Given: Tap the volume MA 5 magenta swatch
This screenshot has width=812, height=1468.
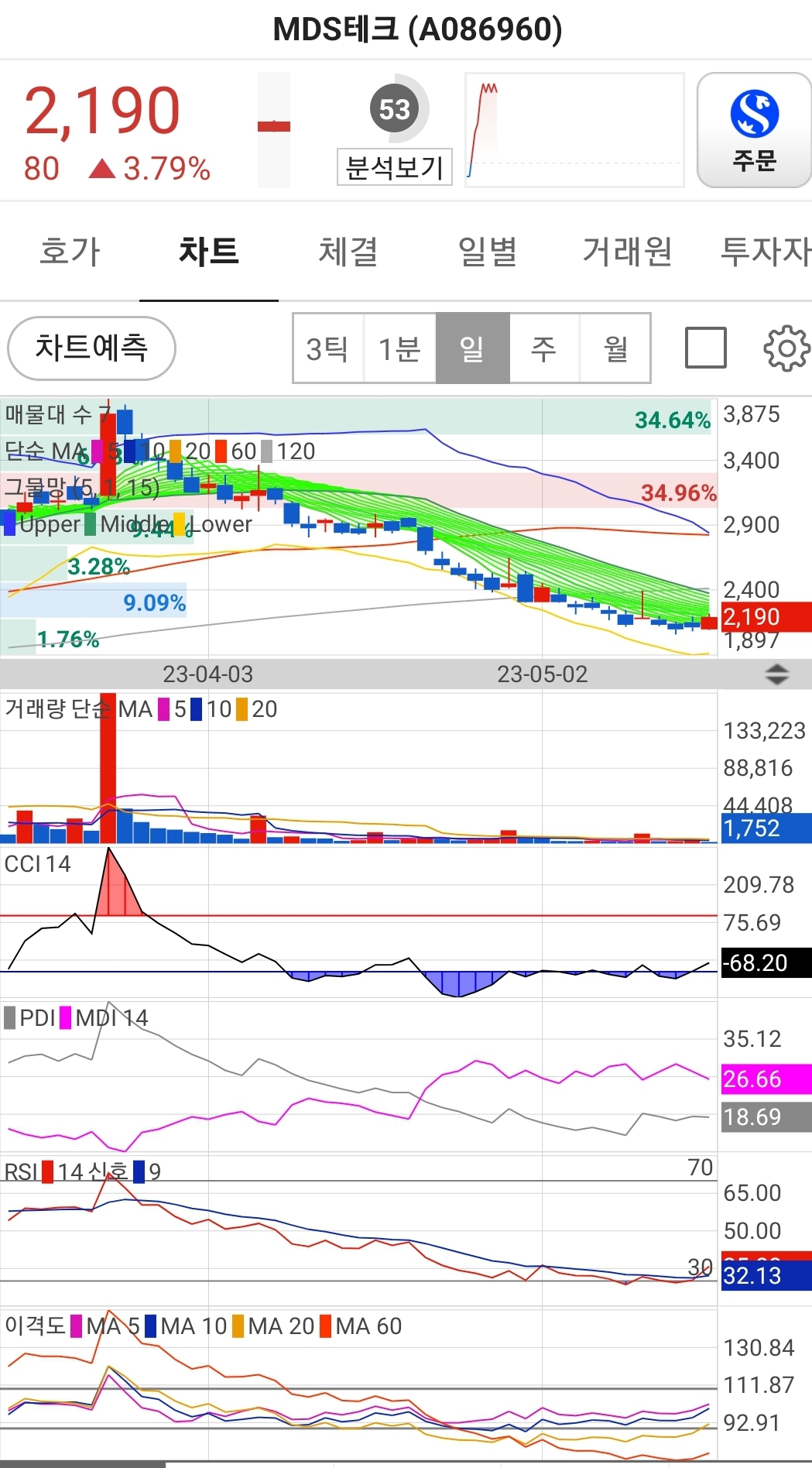Looking at the screenshot, I should [163, 709].
